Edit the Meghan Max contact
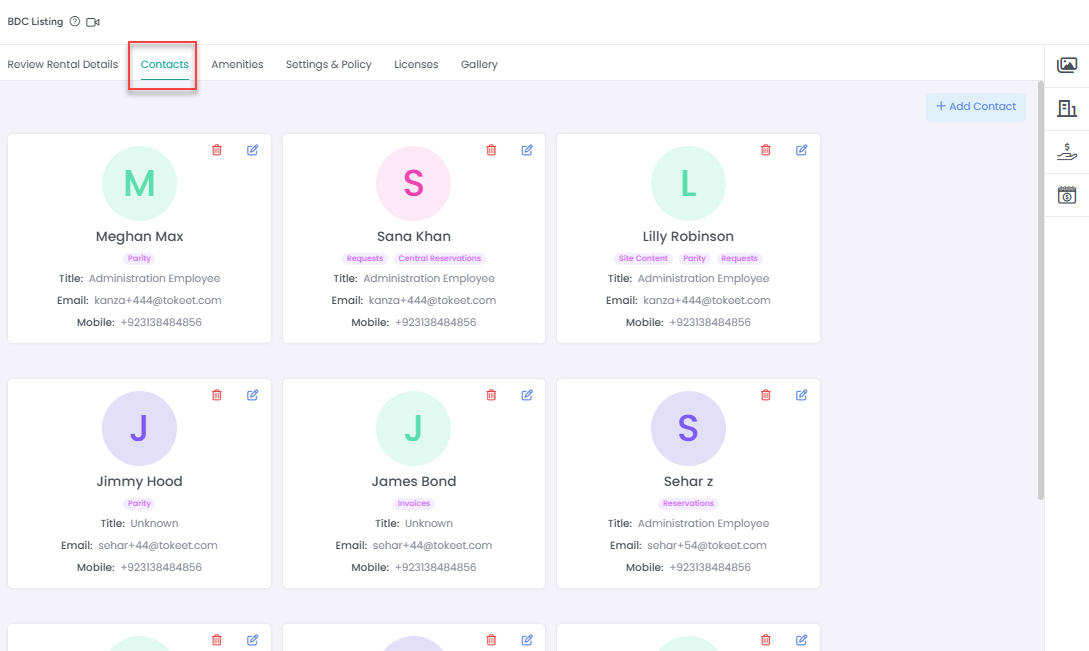1089x651 pixels. (253, 150)
